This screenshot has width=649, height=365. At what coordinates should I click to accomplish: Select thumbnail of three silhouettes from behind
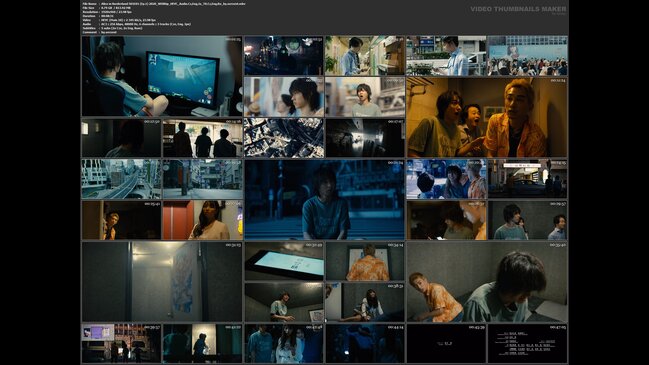[203, 138]
